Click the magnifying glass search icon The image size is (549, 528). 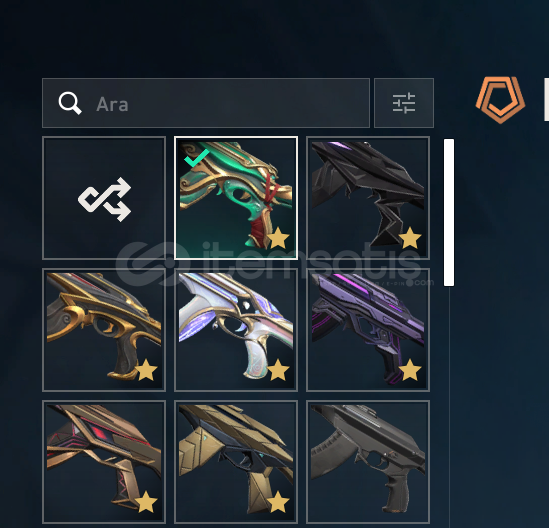pyautogui.click(x=70, y=103)
